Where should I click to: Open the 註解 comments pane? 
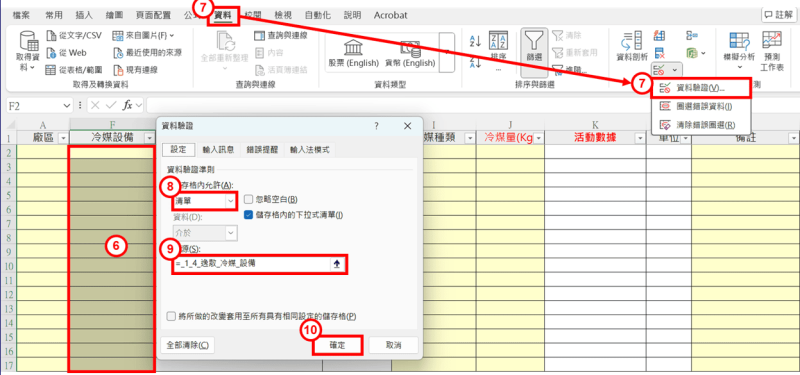(x=778, y=15)
